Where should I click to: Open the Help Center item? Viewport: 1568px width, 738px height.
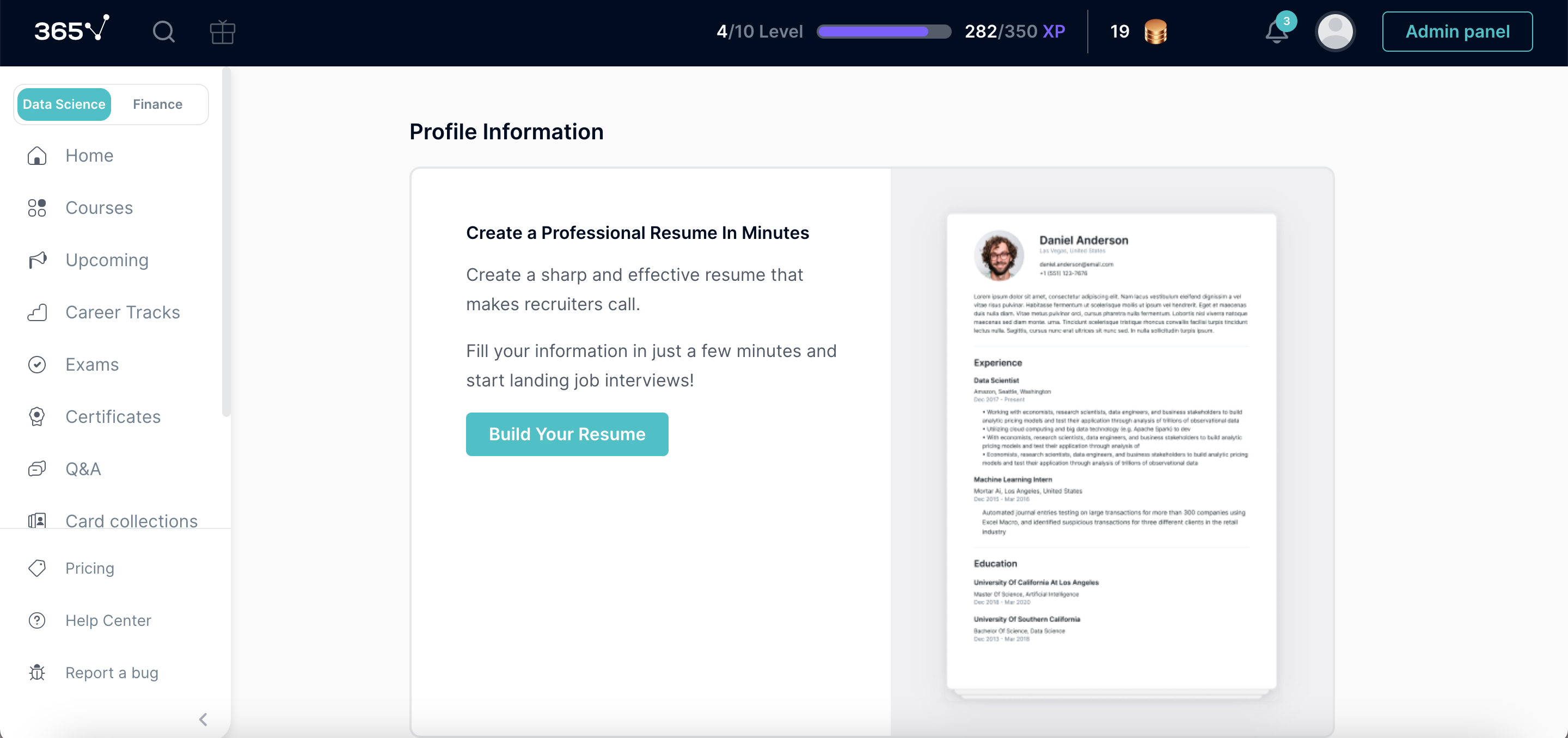pyautogui.click(x=108, y=620)
